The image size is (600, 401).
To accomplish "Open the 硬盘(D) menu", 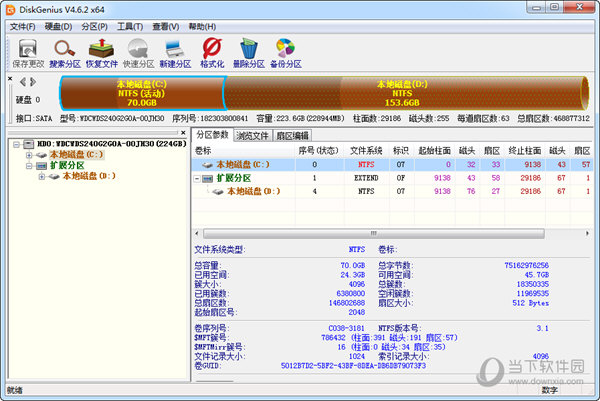I will [x=58, y=26].
